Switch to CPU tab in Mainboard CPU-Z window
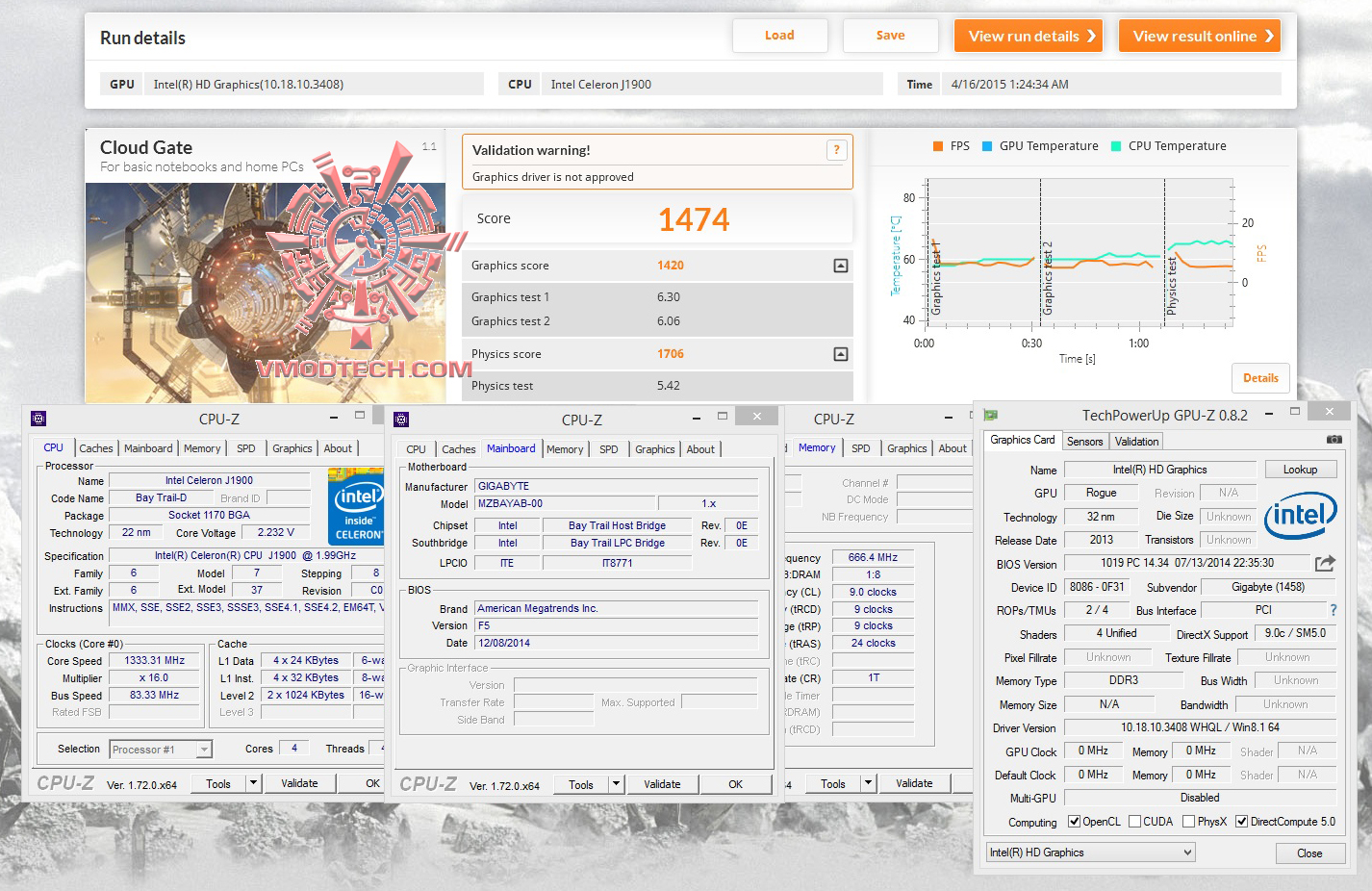The width and height of the screenshot is (1372, 891). click(416, 449)
